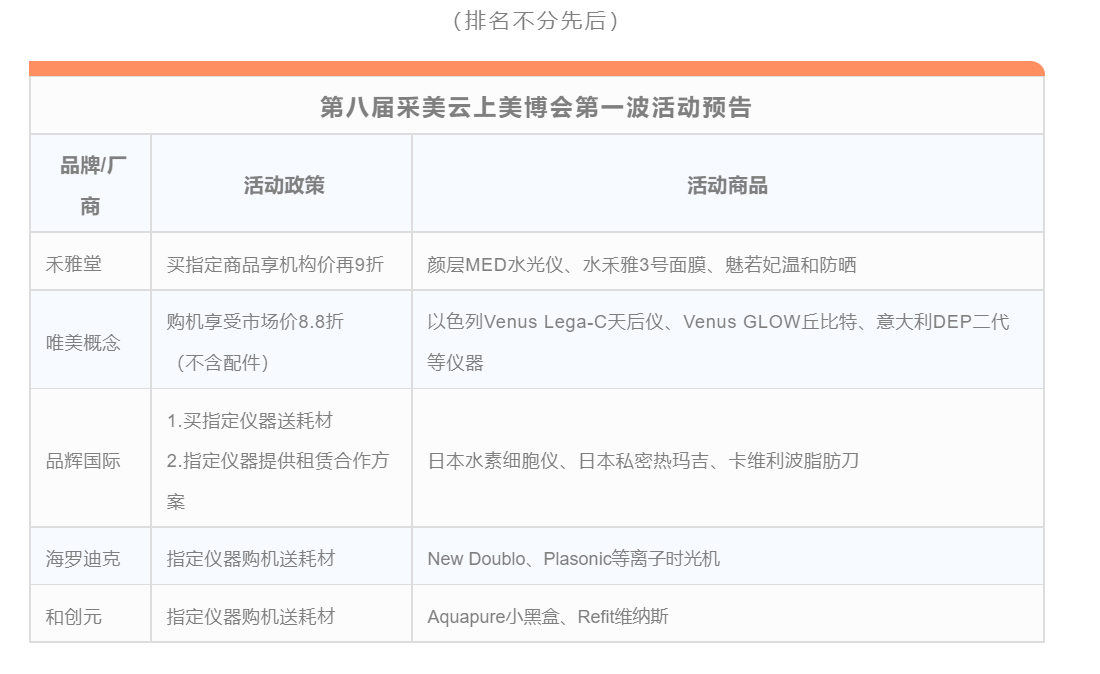Click product text starting with 以色列Venus Lega-C天后仪

tap(718, 322)
